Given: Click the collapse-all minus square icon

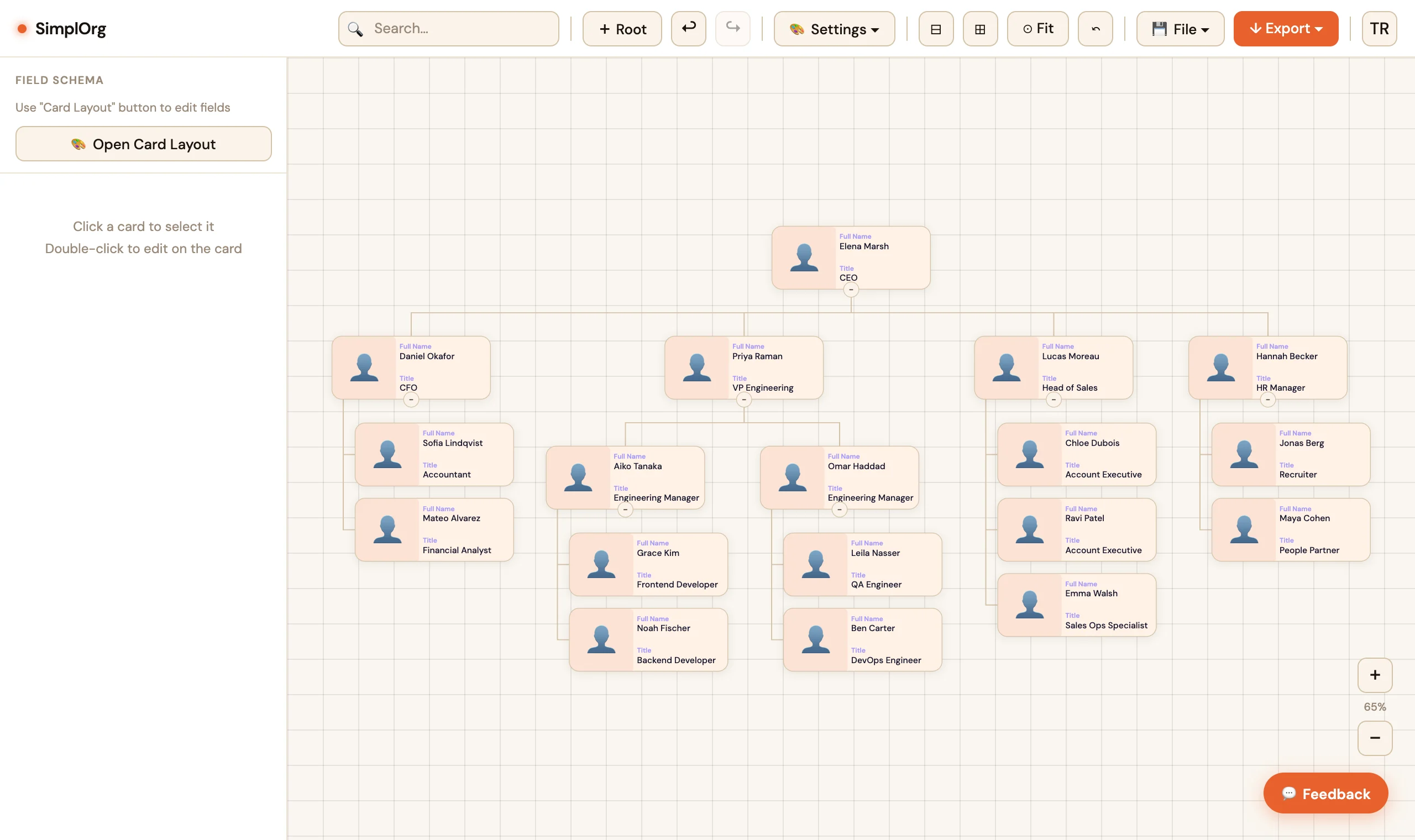Looking at the screenshot, I should pos(936,28).
